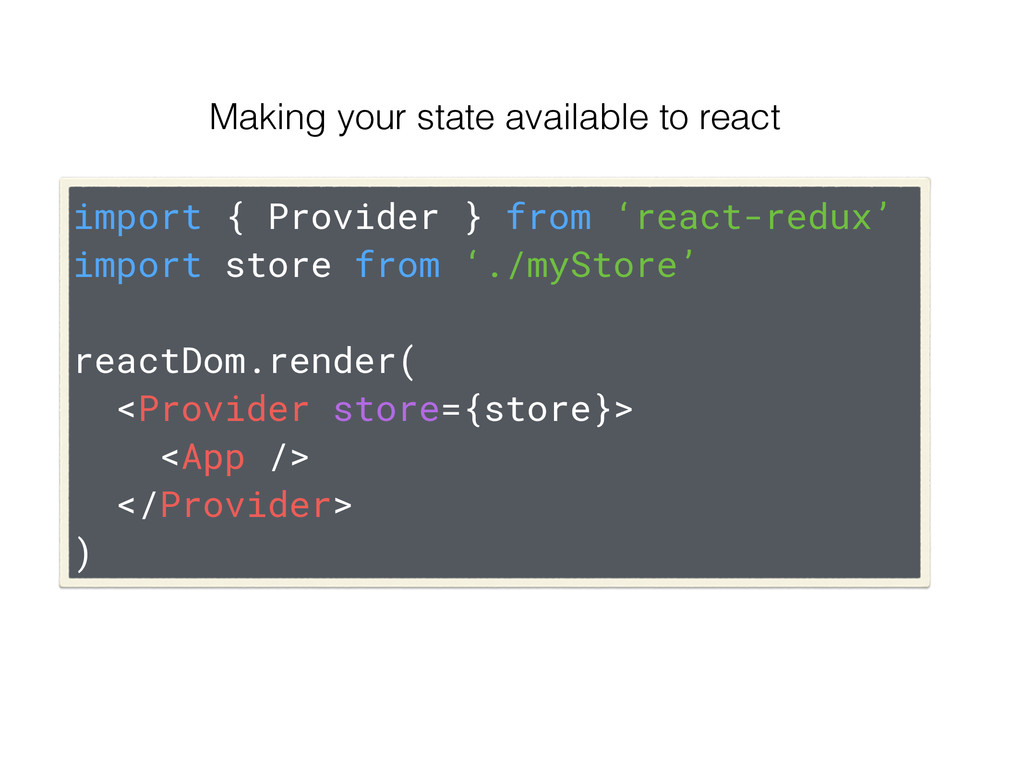Click the '{store}' value expression
The image size is (1024, 768).
click(537, 410)
